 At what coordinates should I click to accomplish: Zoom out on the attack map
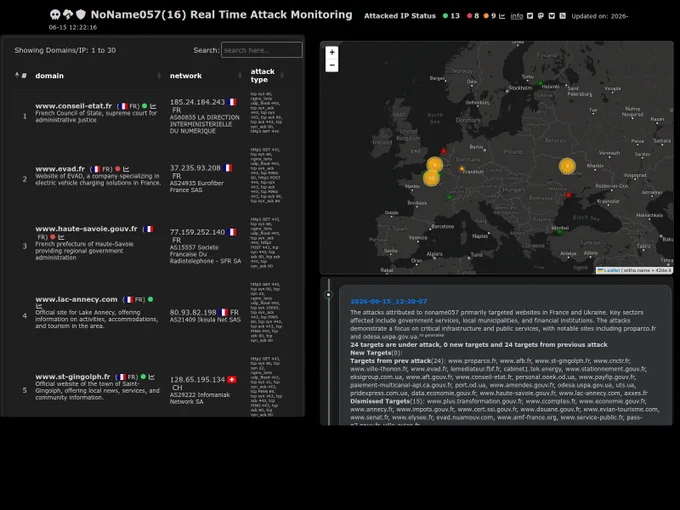pyautogui.click(x=332, y=65)
